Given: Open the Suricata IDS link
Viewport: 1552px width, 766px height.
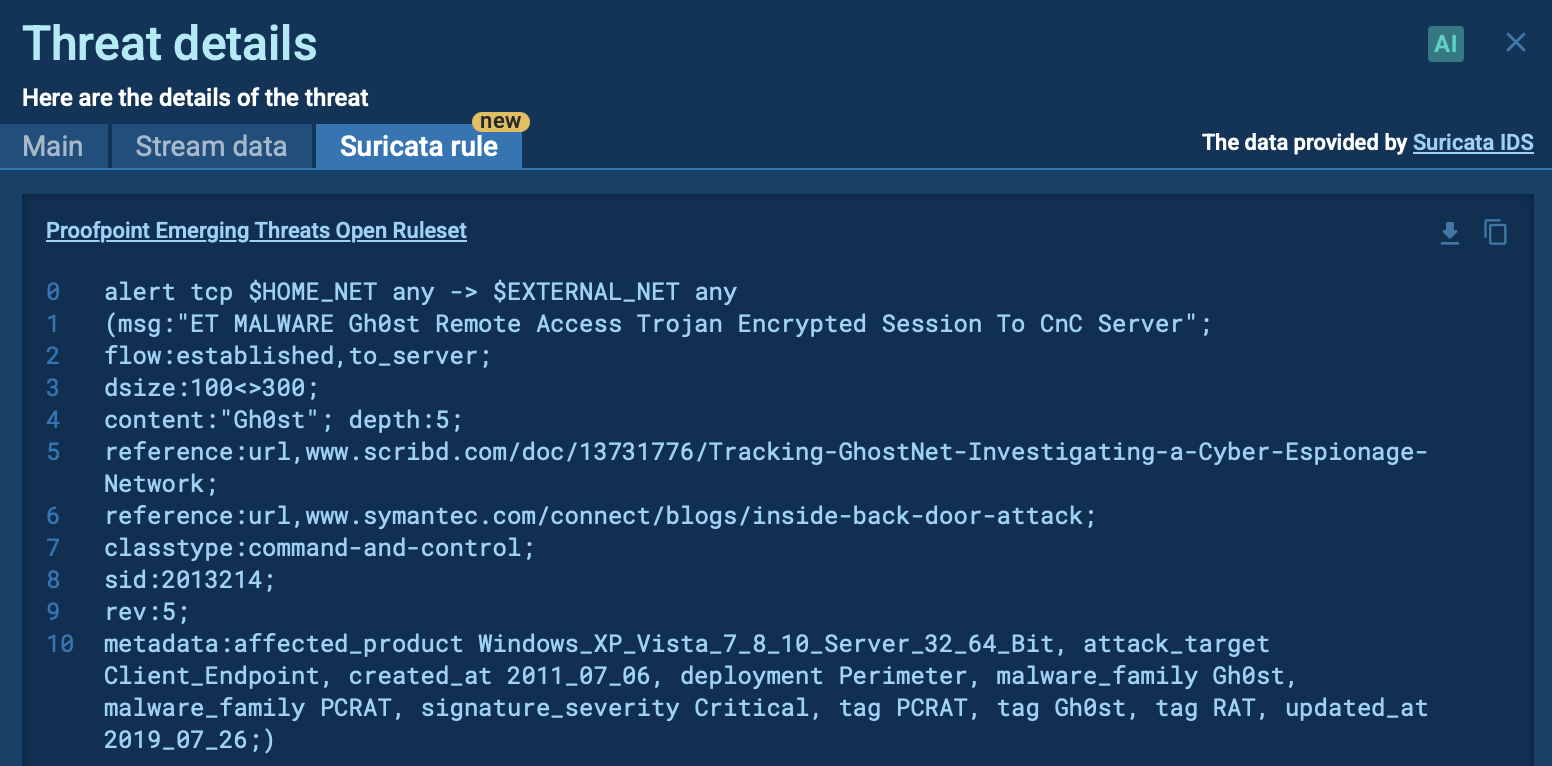Looking at the screenshot, I should pyautogui.click(x=1472, y=143).
